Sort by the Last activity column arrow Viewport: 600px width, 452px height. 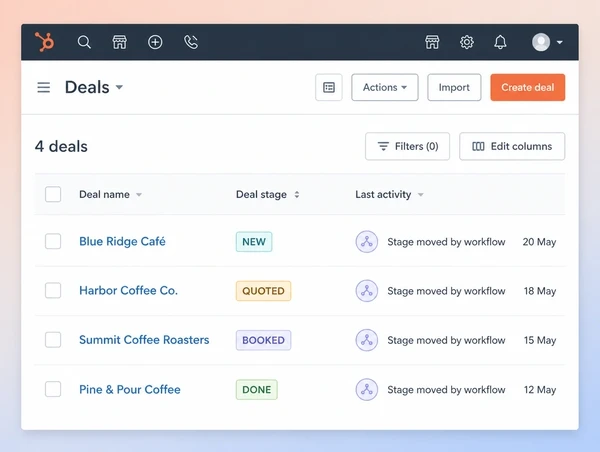[421, 195]
